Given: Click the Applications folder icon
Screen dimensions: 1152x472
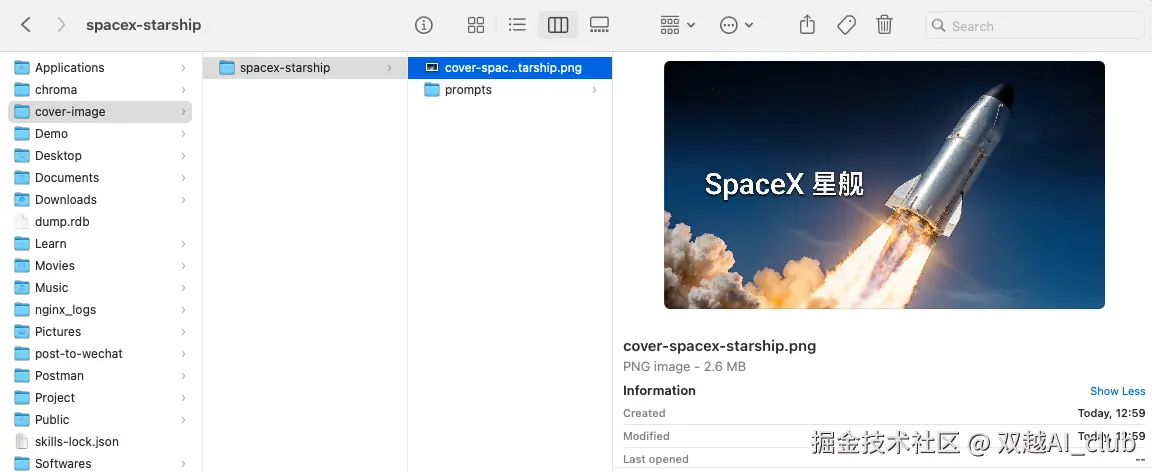Looking at the screenshot, I should (22, 68).
